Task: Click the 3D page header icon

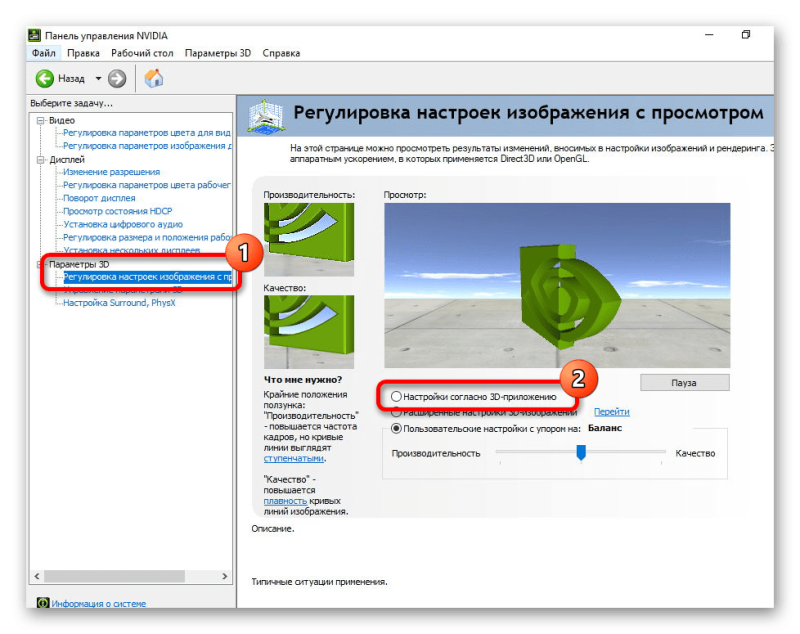Action: point(265,116)
